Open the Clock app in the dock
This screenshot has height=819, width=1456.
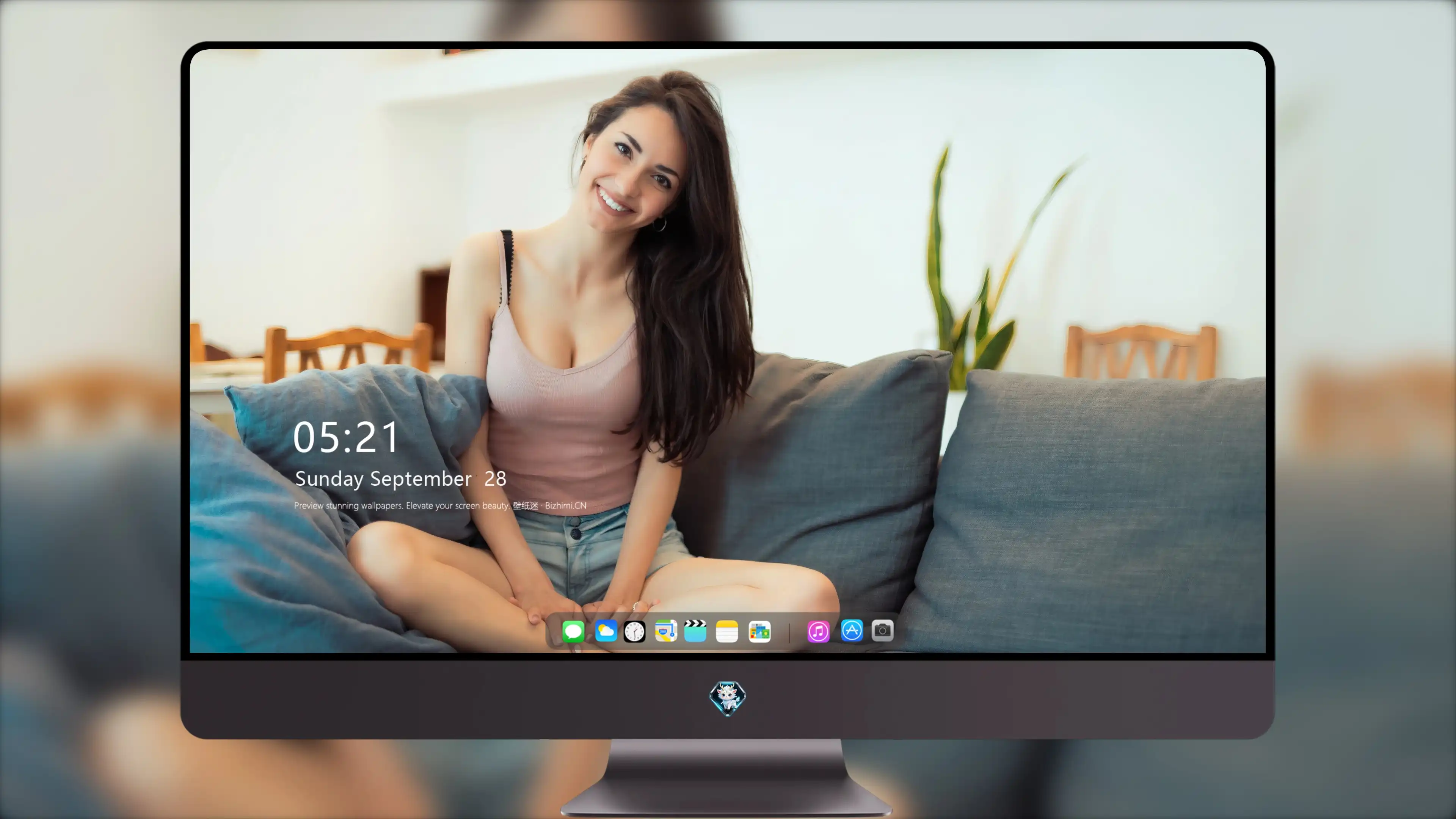[x=634, y=631]
